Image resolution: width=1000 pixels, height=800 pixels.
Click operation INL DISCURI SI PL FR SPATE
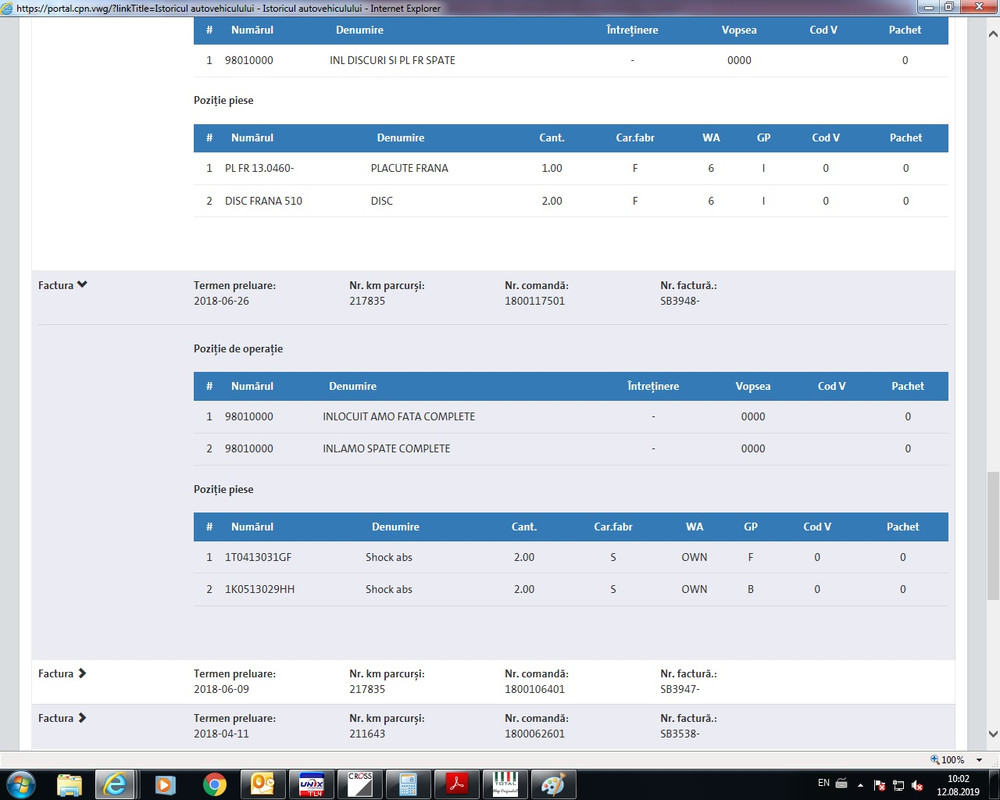(392, 61)
